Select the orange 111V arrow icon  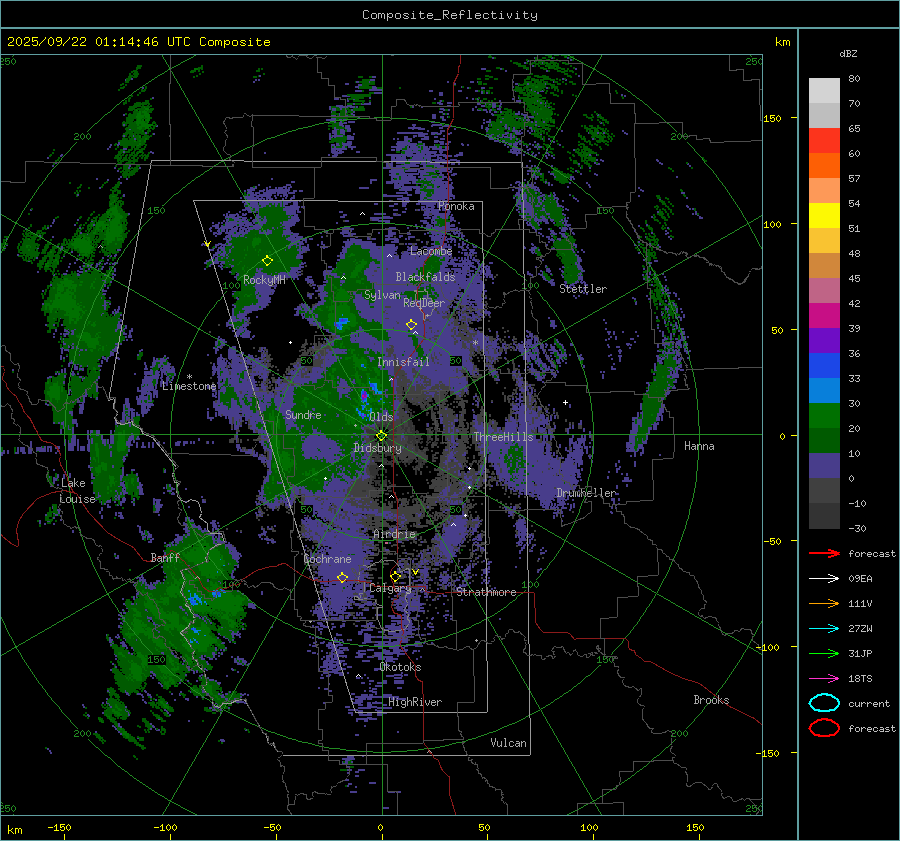click(x=824, y=603)
